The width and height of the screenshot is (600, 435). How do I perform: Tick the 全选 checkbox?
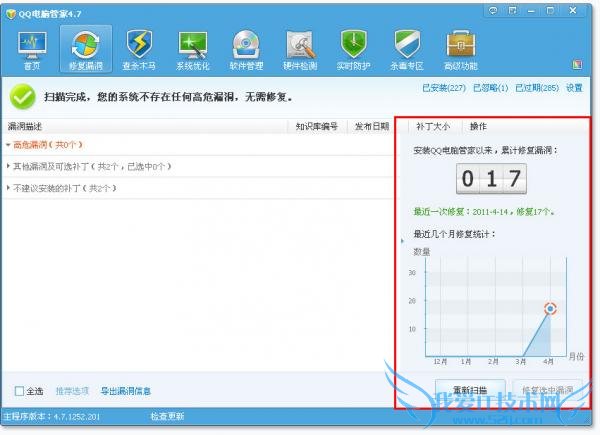19,391
